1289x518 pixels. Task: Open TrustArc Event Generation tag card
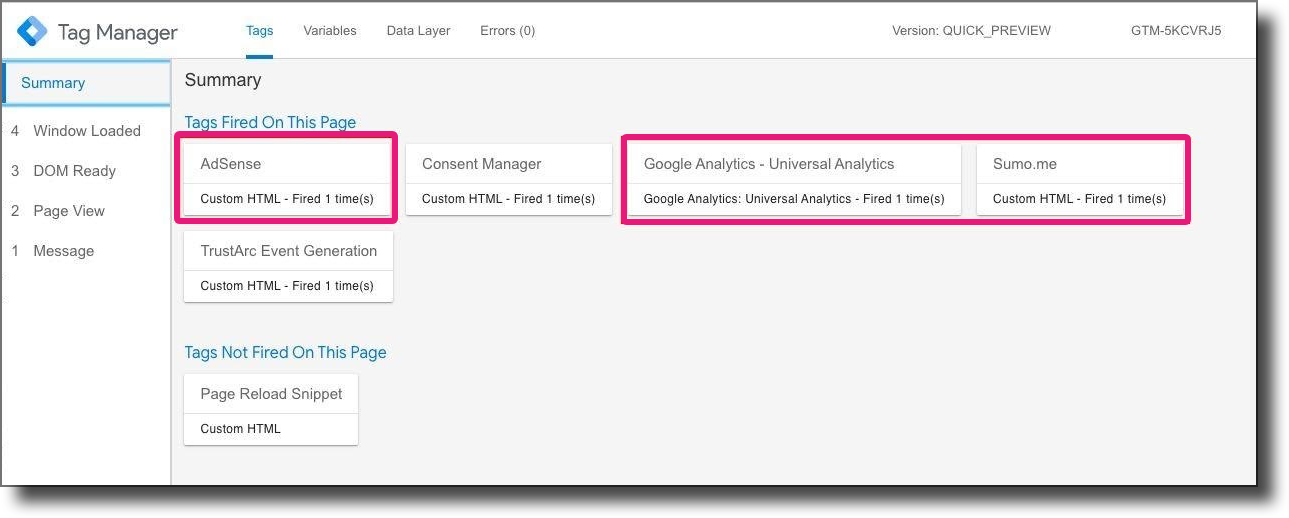point(288,266)
